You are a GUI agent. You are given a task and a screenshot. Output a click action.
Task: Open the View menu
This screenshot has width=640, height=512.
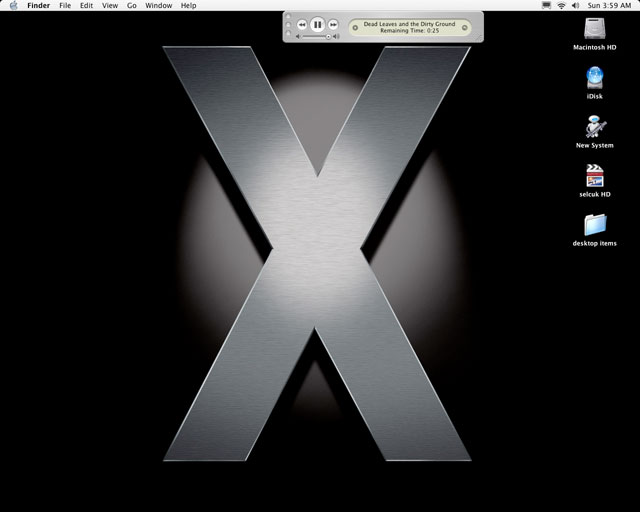110,5
